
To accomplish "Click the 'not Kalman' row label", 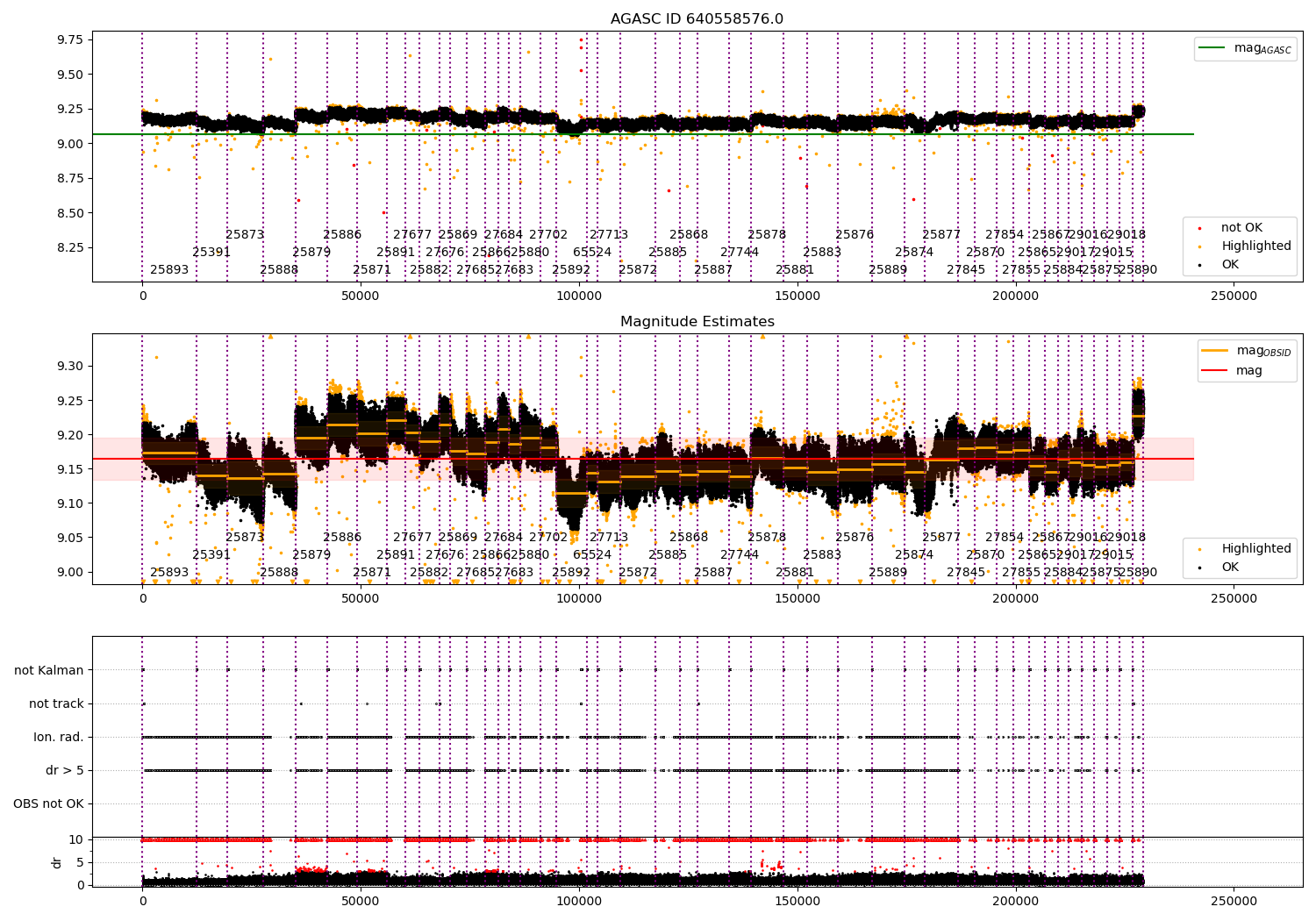I will [x=49, y=670].
